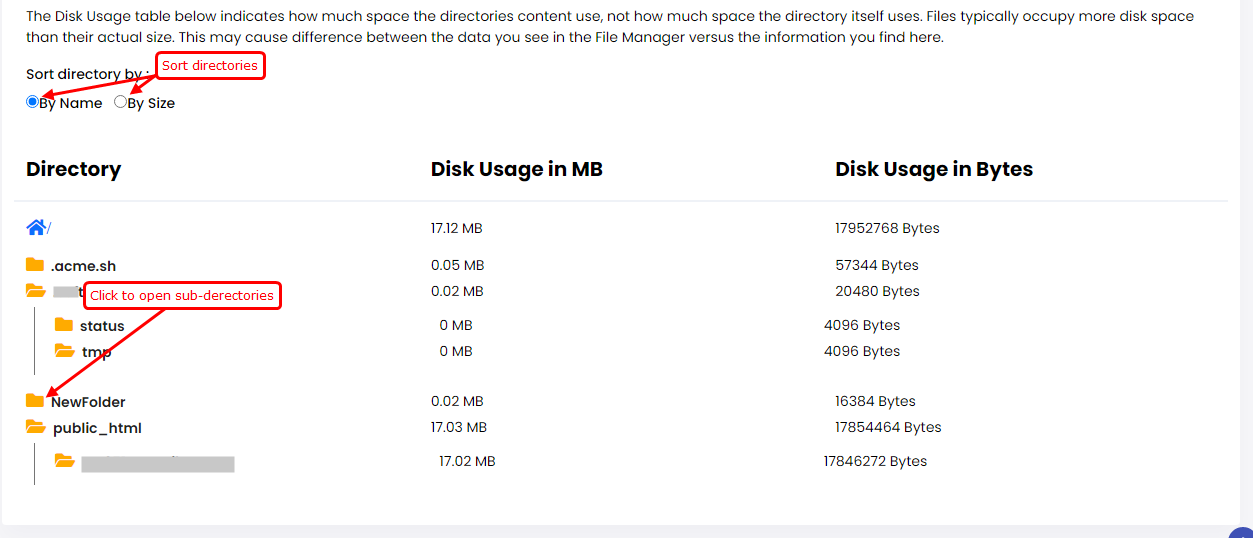Screen dimensions: 1253x538
Task: Select the By Name sort radio button
Action: click(x=33, y=102)
